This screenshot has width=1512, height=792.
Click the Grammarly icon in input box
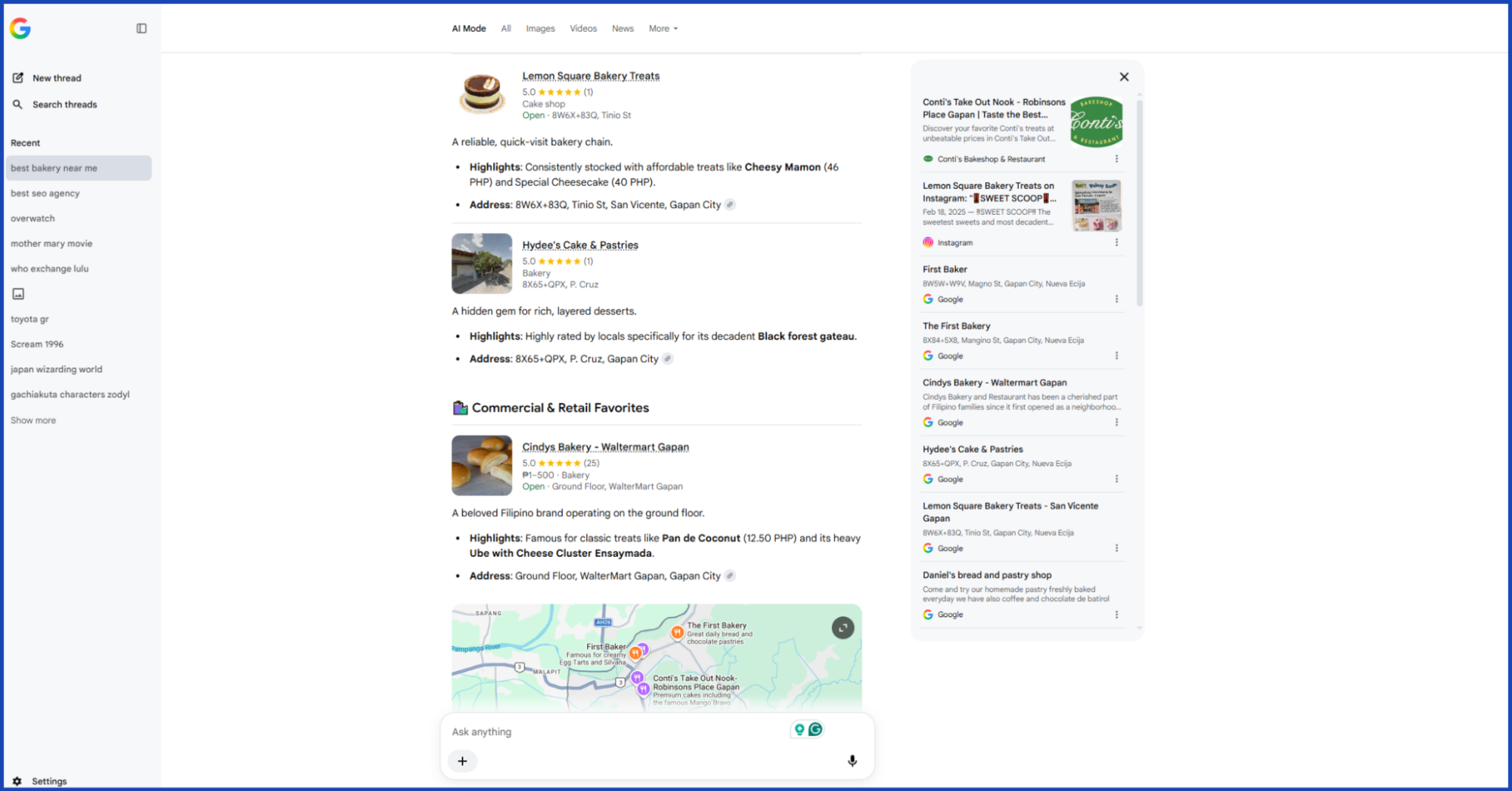tap(815, 729)
